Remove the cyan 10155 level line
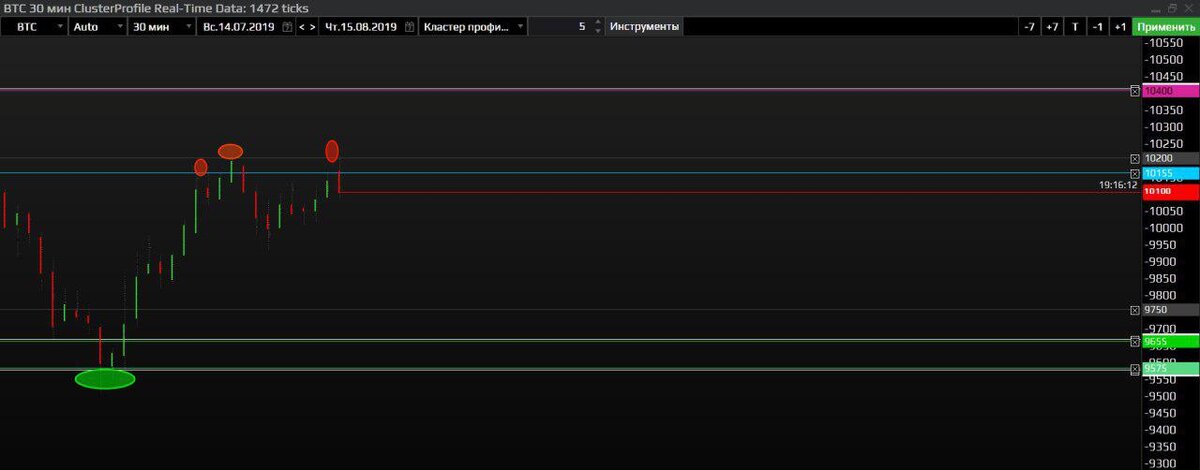Image resolution: width=1200 pixels, height=470 pixels. (1134, 173)
